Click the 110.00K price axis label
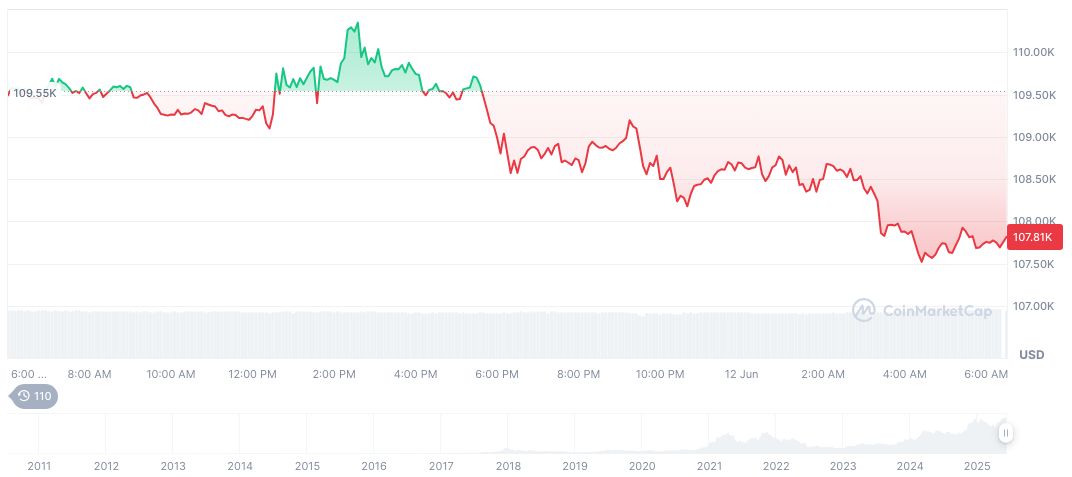 coord(1032,52)
